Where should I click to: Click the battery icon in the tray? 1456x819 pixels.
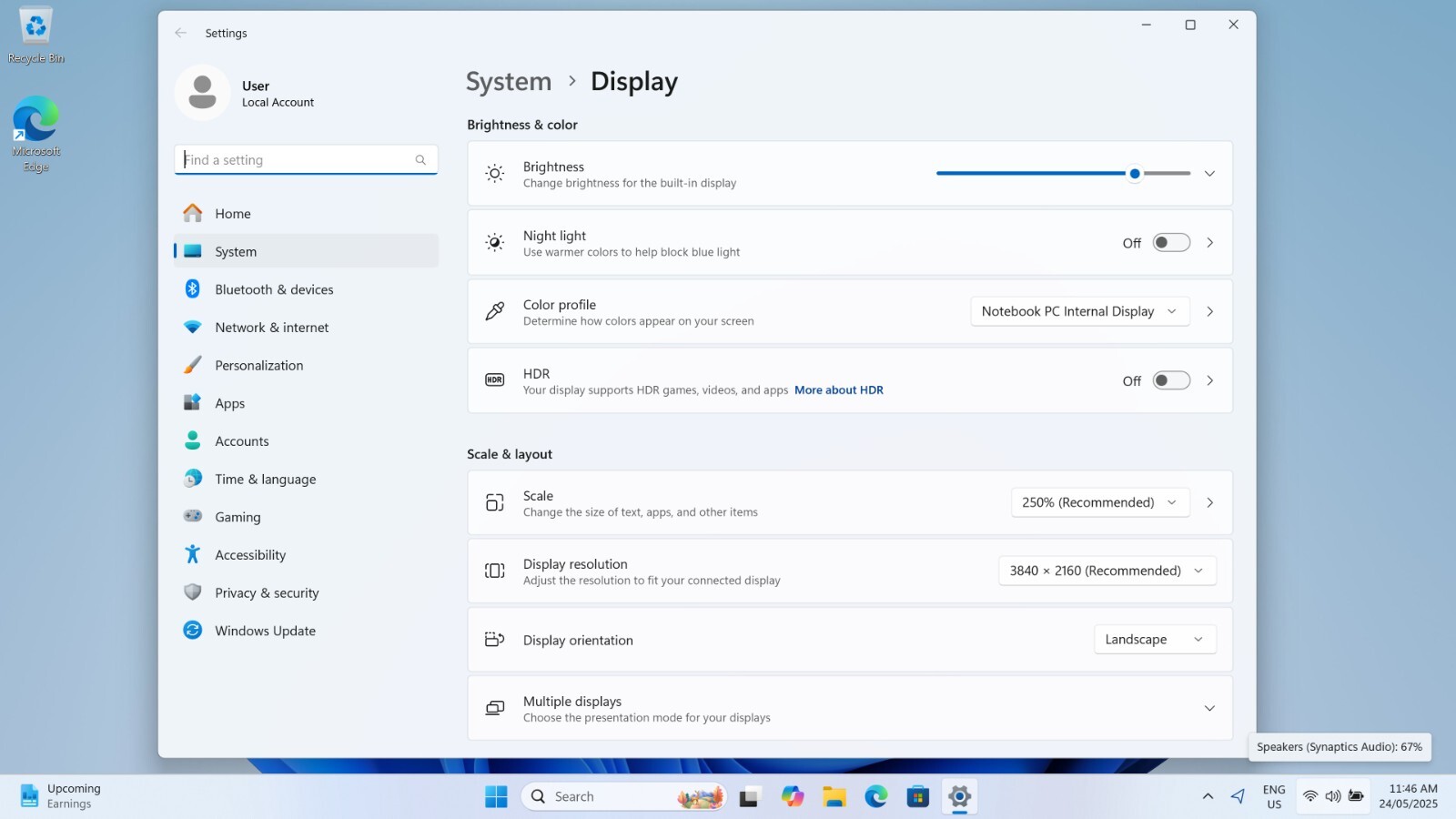(x=1356, y=796)
